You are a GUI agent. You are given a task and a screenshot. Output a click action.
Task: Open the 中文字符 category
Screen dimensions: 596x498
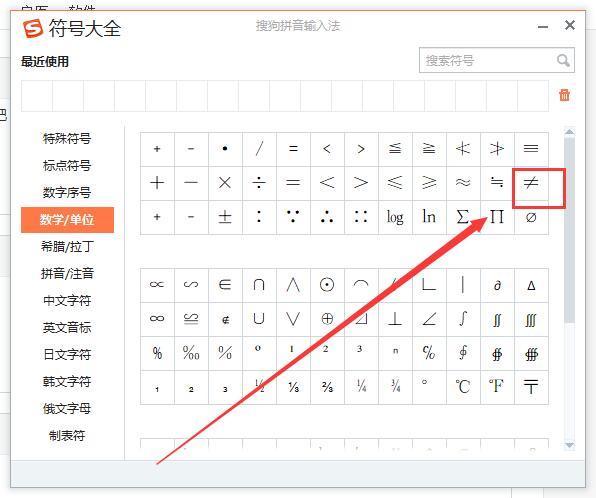(x=67, y=300)
